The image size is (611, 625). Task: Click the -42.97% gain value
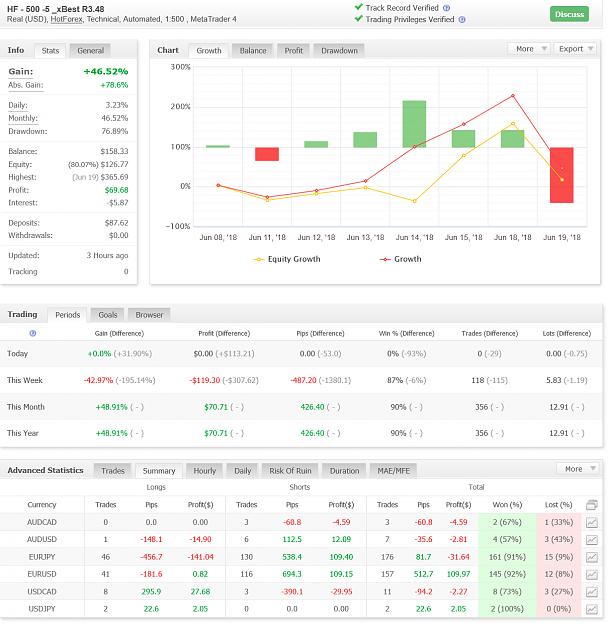coord(98,380)
